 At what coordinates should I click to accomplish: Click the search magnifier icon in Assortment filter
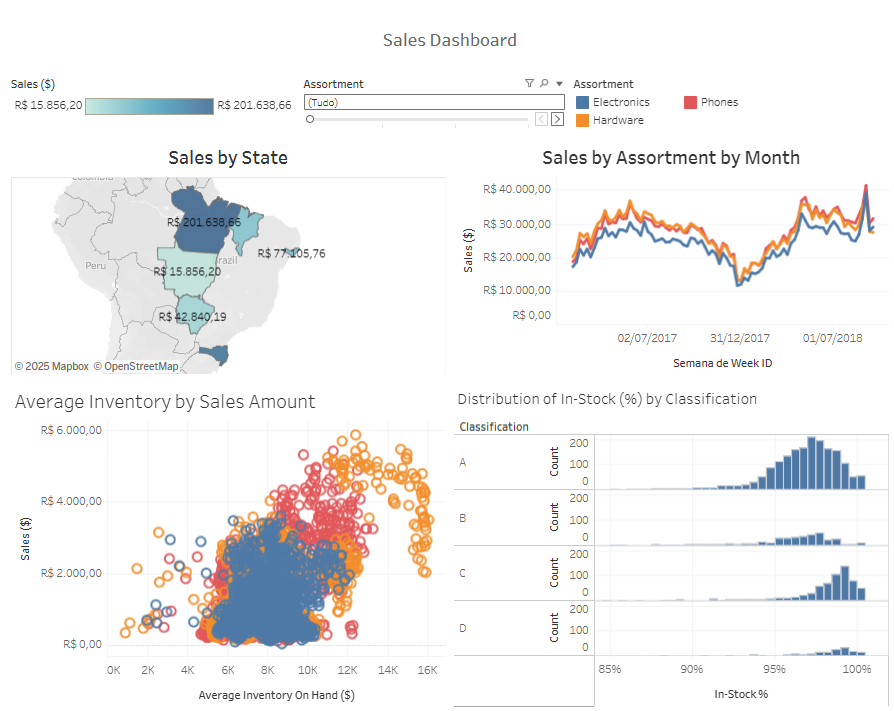tap(544, 84)
